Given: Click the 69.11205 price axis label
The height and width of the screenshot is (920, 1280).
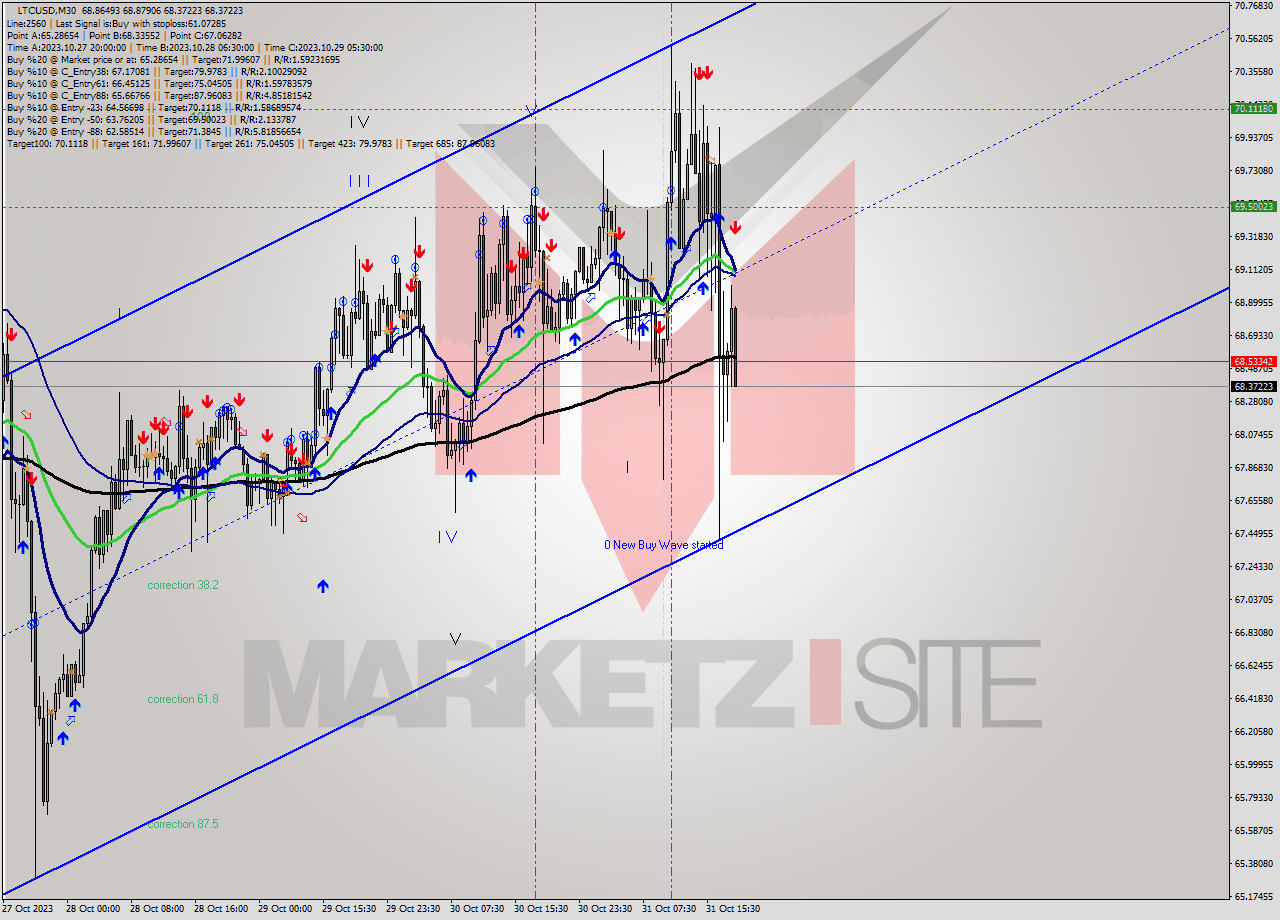Looking at the screenshot, I should click(1254, 270).
